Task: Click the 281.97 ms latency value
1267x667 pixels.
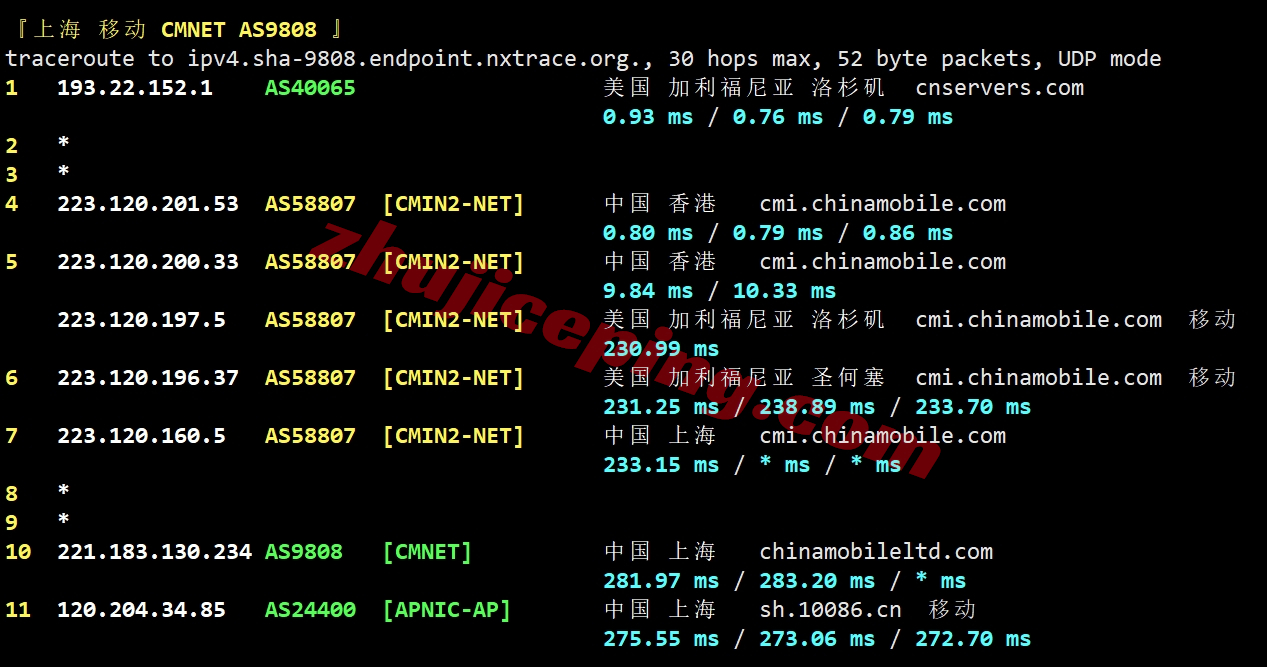Action: point(661,581)
